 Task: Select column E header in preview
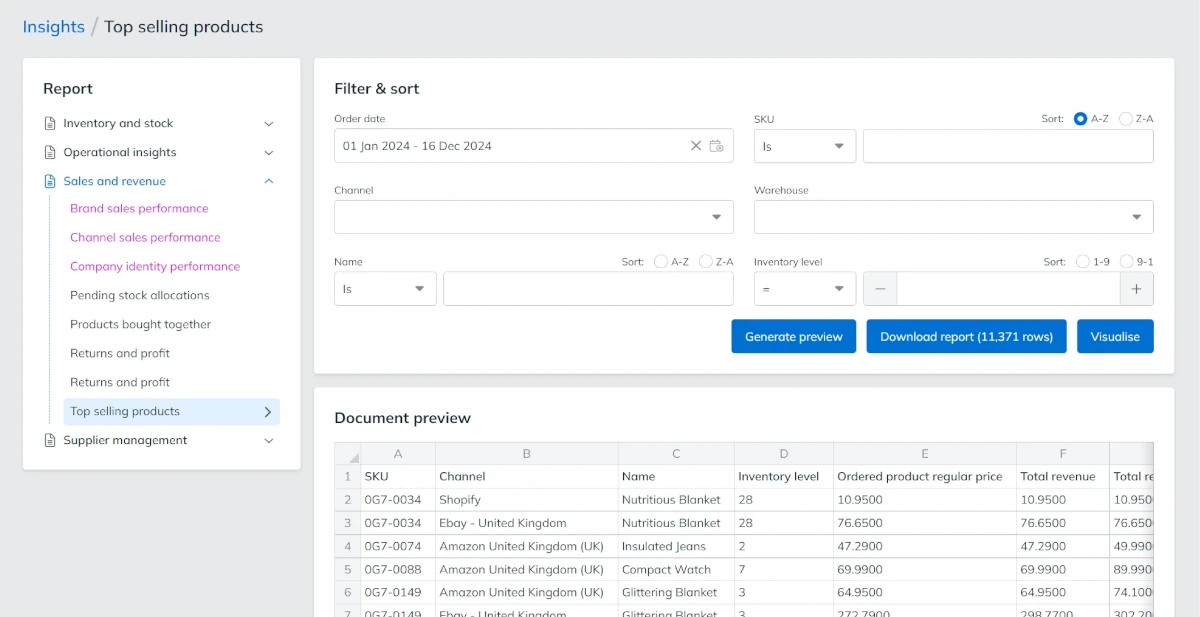click(925, 454)
